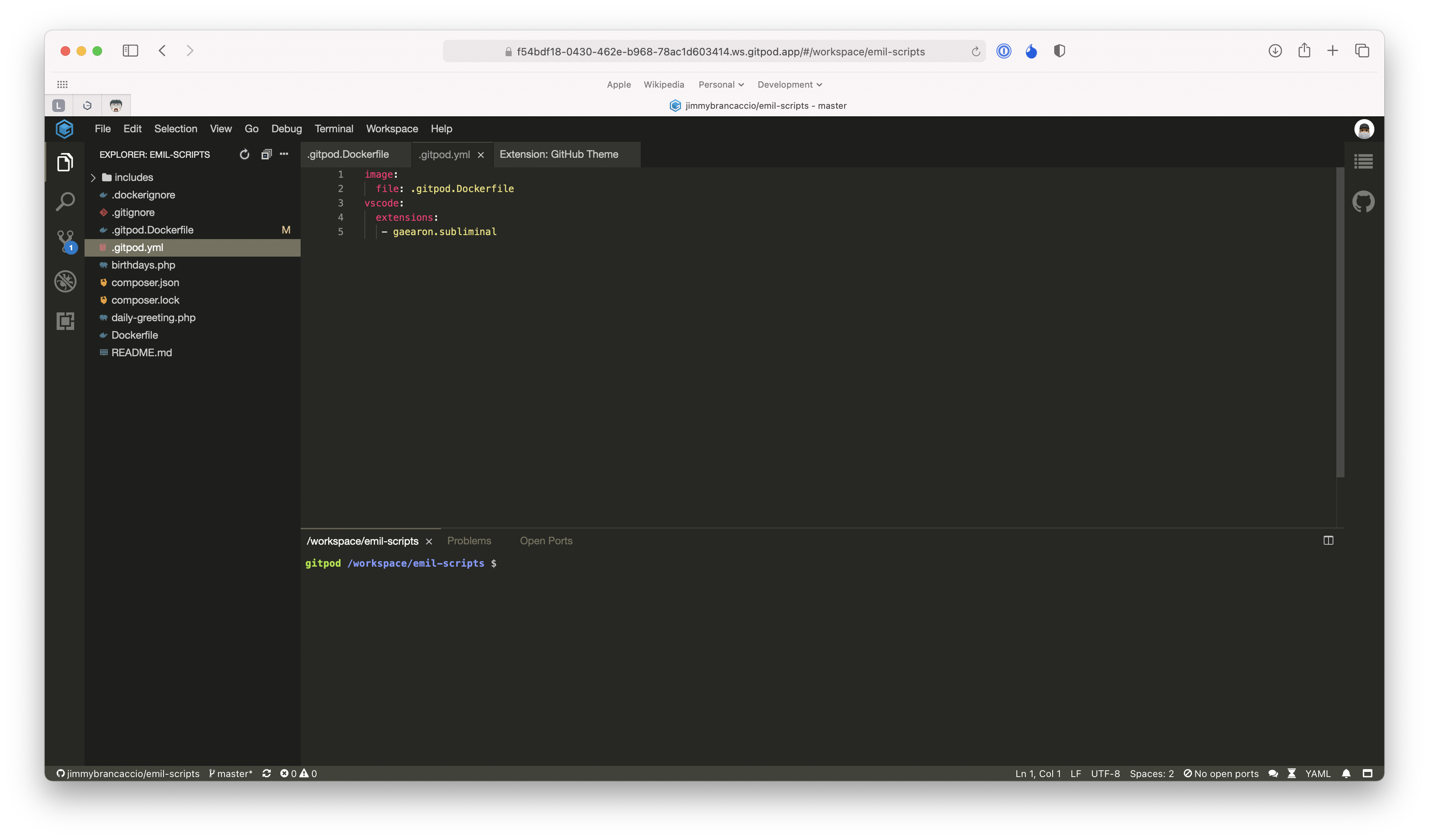Open the Extensions activity bar icon
The width and height of the screenshot is (1429, 840).
coord(65,321)
